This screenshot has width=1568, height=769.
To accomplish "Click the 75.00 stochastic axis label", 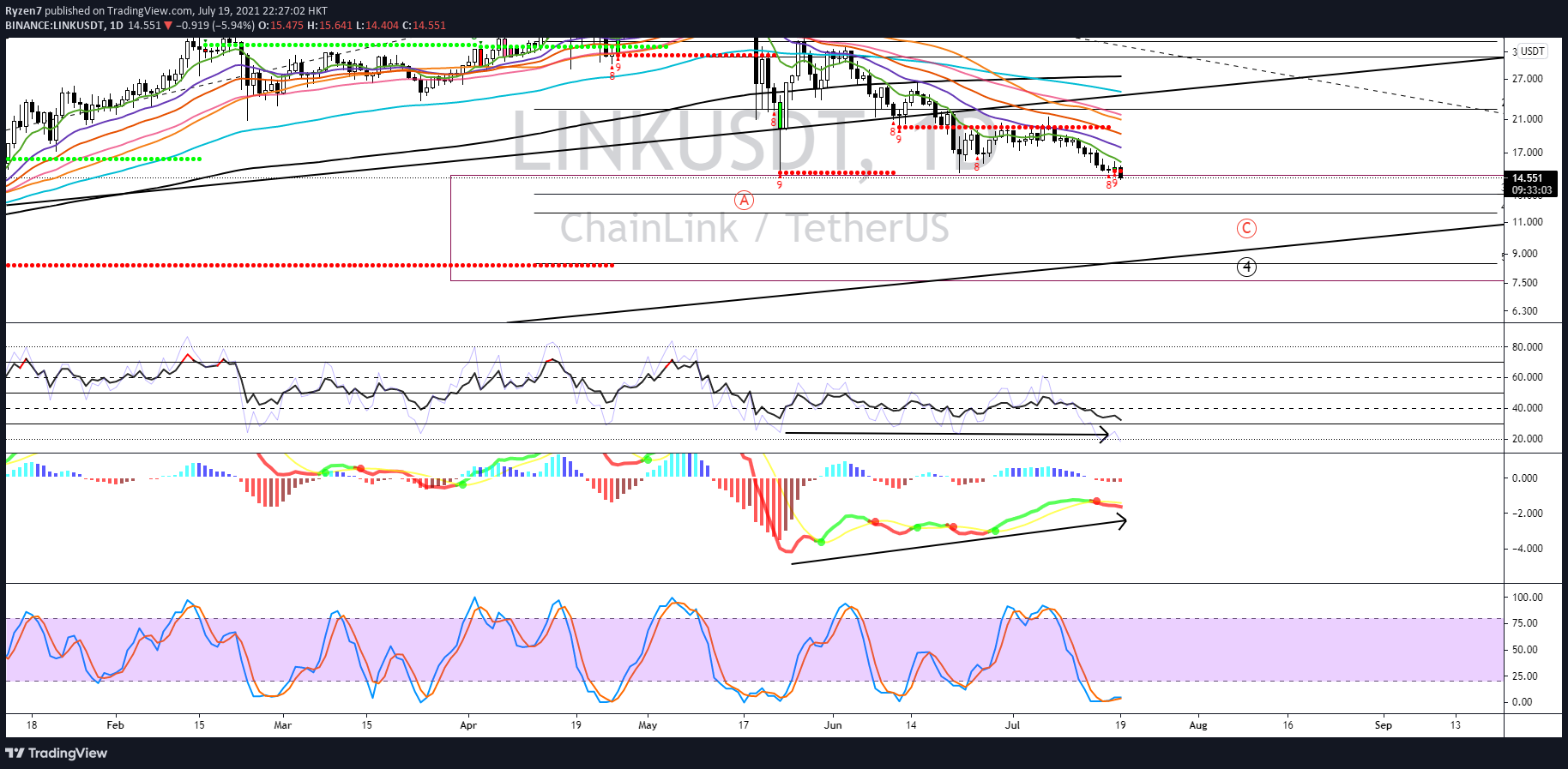I will tap(1525, 623).
